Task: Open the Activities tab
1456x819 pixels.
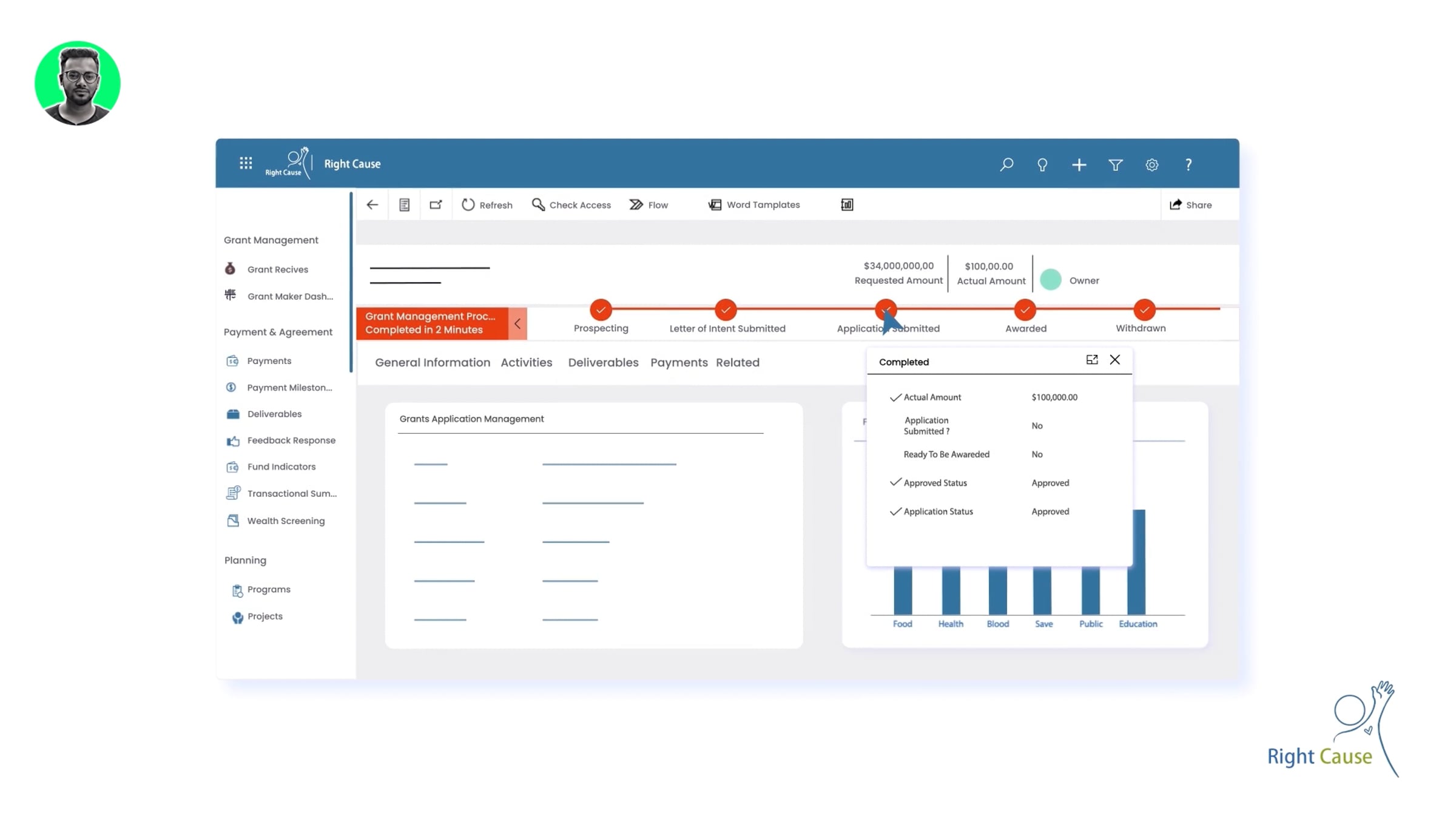Action: pyautogui.click(x=526, y=362)
